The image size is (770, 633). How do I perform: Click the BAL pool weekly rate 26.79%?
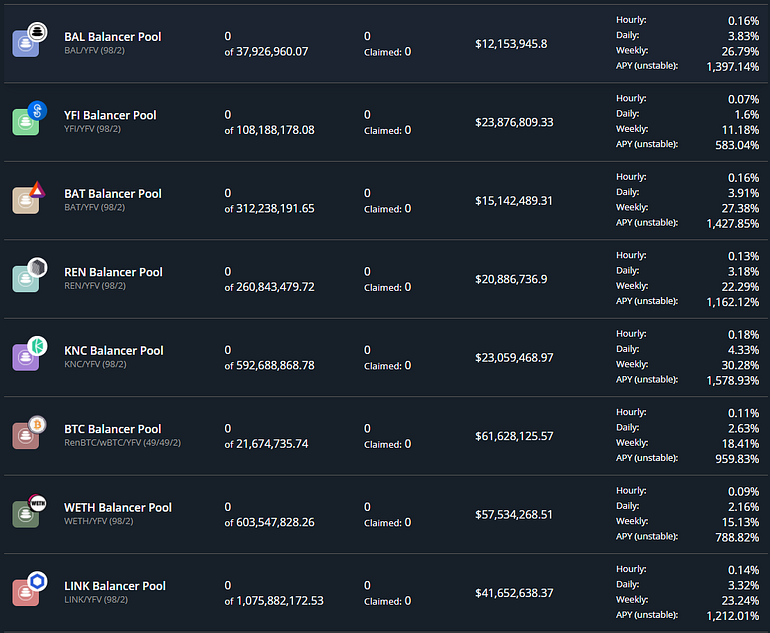coord(740,52)
